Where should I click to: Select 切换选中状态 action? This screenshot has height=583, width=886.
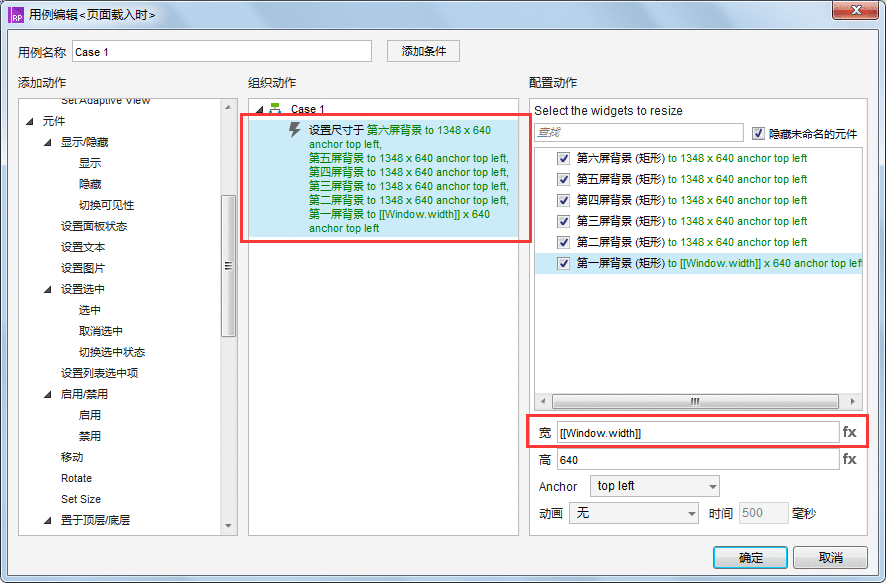coord(112,352)
